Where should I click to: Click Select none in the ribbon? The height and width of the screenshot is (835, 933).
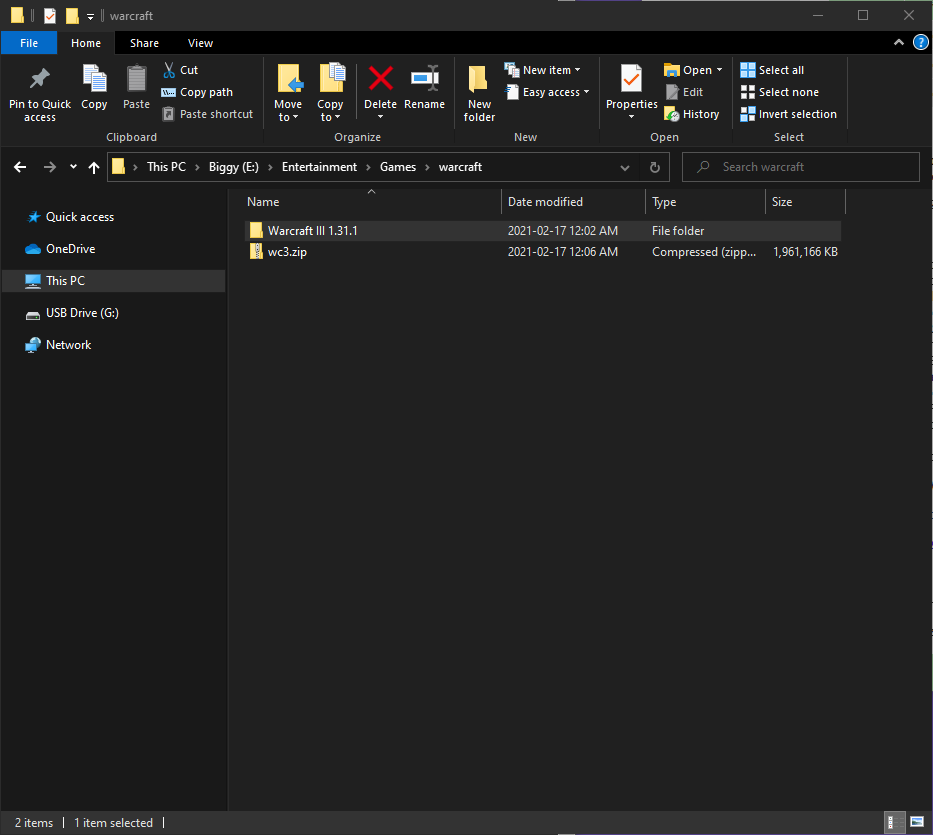[779, 92]
